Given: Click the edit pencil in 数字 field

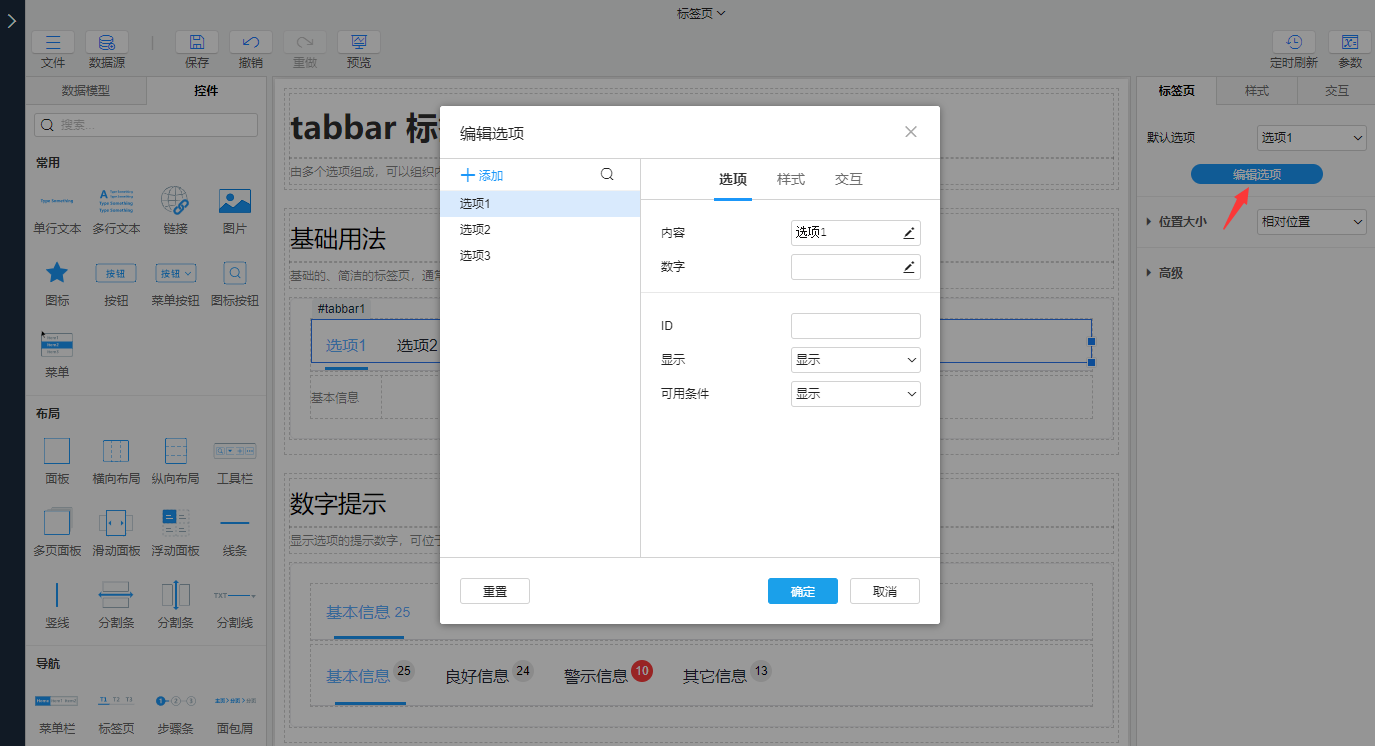Looking at the screenshot, I should click(x=909, y=267).
